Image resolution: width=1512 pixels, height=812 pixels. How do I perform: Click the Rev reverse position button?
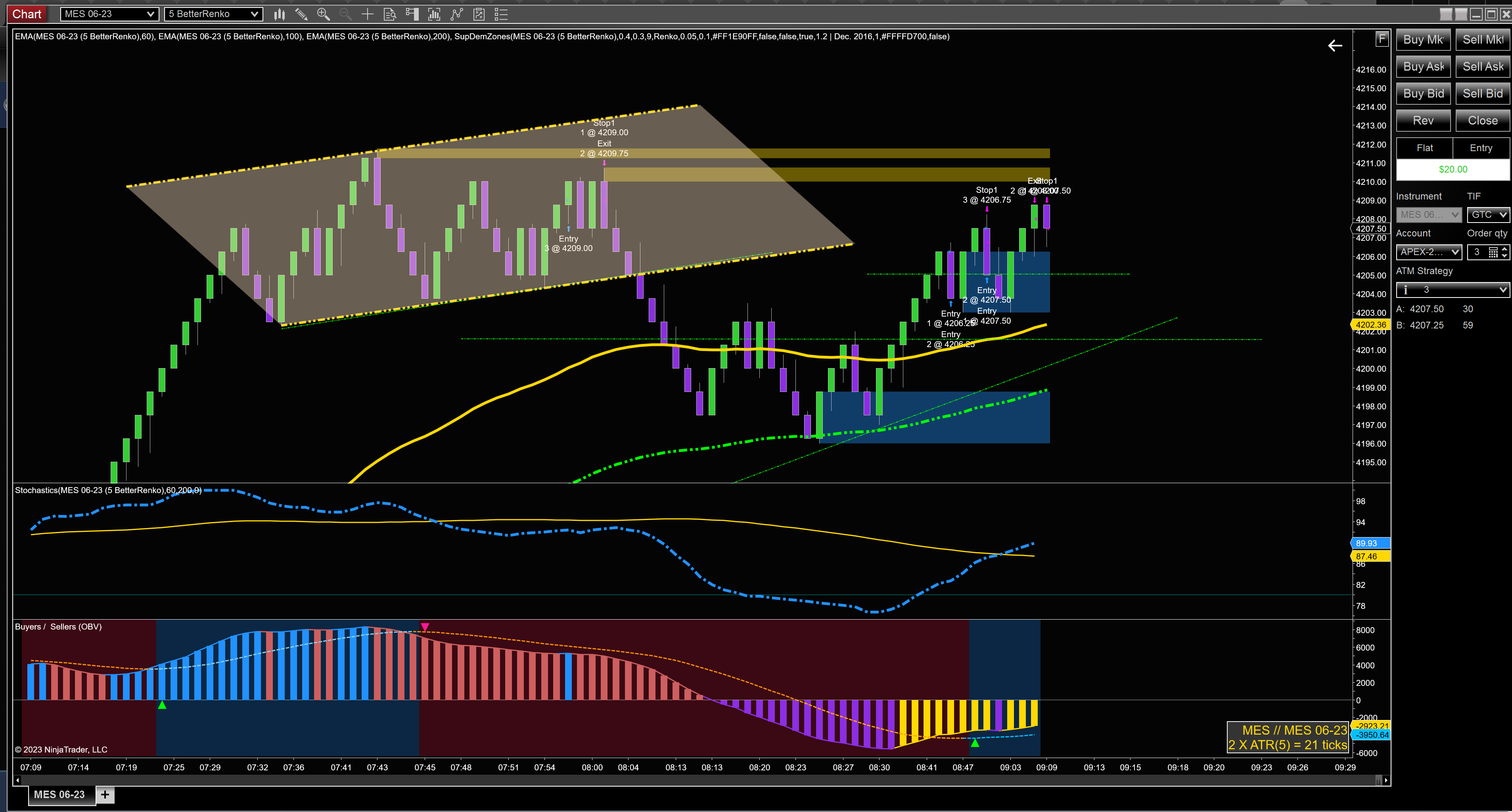click(x=1423, y=121)
